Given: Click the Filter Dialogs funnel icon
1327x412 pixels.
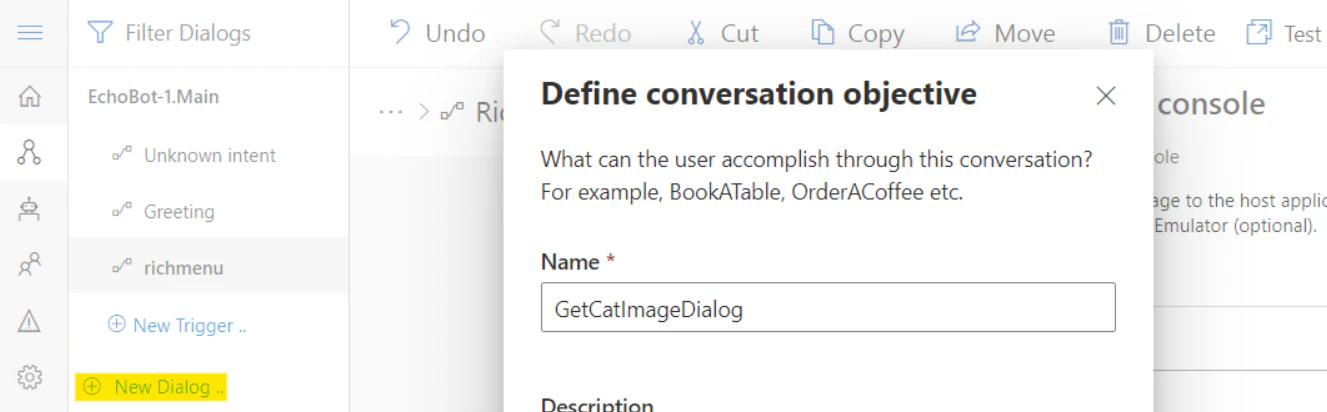Looking at the screenshot, I should (100, 34).
